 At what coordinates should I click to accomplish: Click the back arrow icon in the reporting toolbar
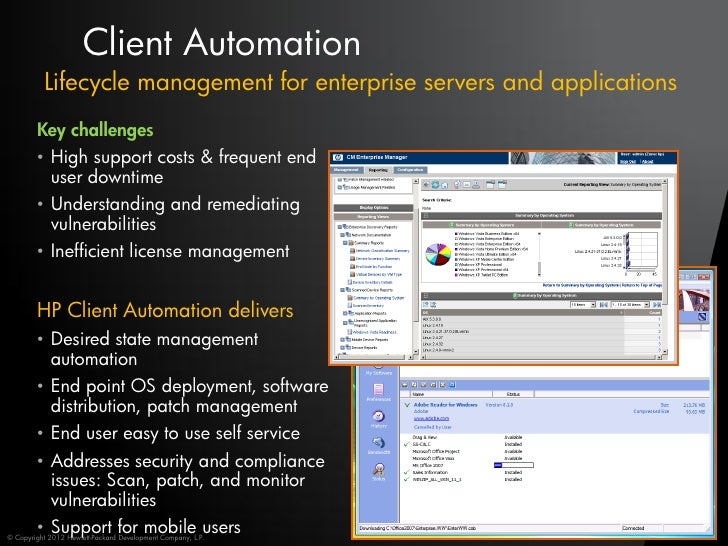pos(426,185)
